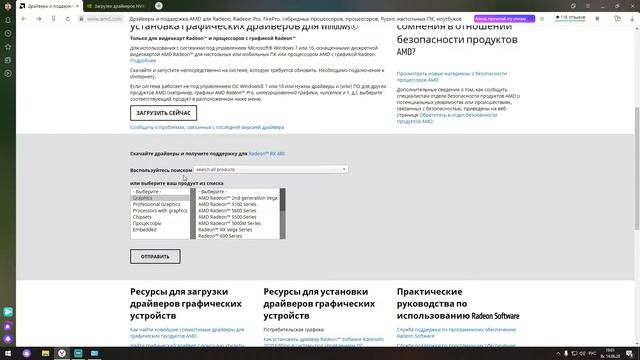Viewport: 640px width, 360px height.
Task: Open Alice assistant on the taskbar
Action: pyautogui.click(x=27, y=353)
